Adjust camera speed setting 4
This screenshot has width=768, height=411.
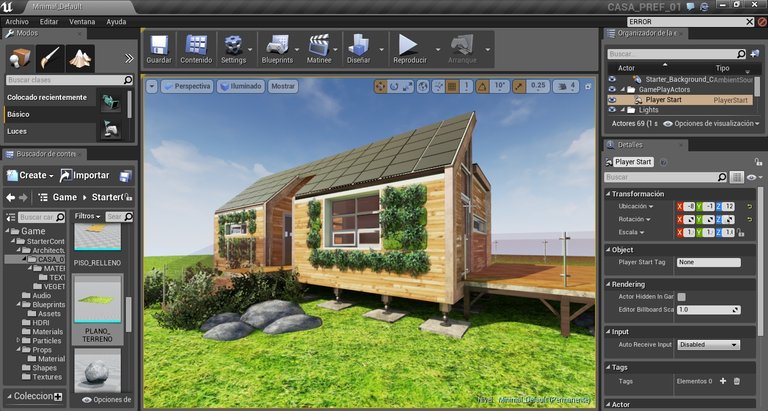point(566,87)
